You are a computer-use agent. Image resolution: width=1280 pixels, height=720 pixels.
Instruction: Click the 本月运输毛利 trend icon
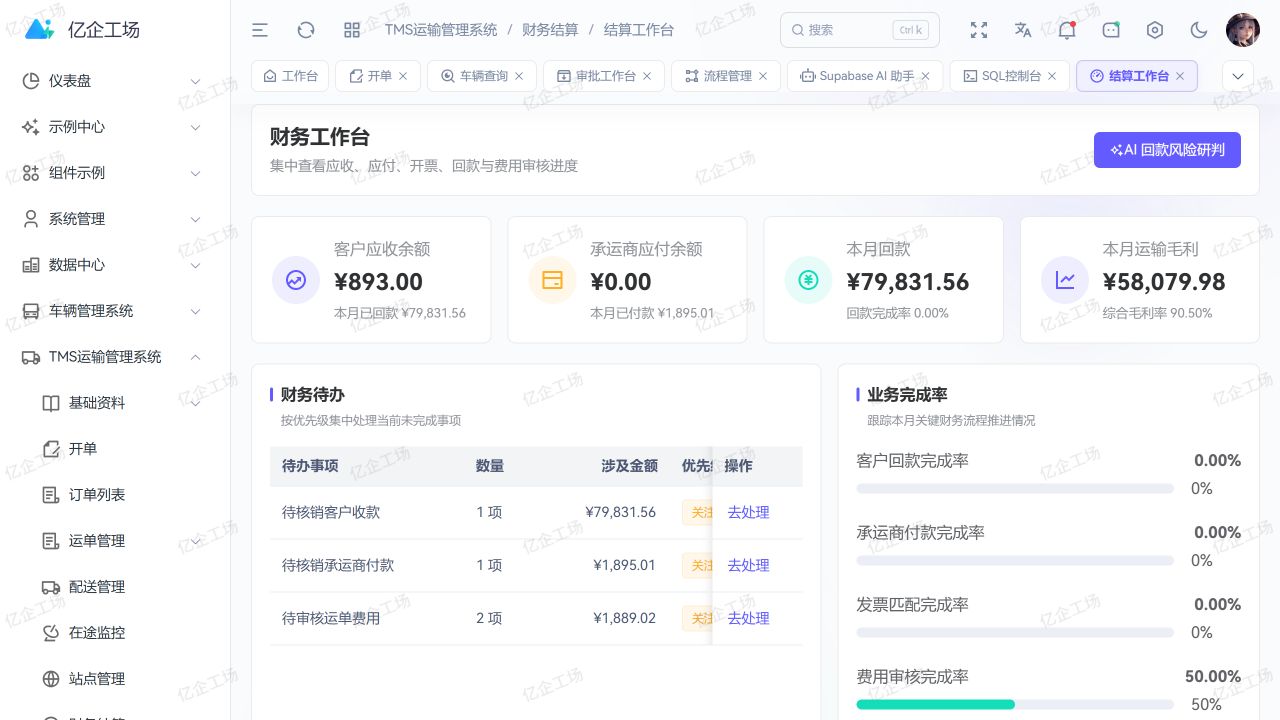coord(1065,280)
